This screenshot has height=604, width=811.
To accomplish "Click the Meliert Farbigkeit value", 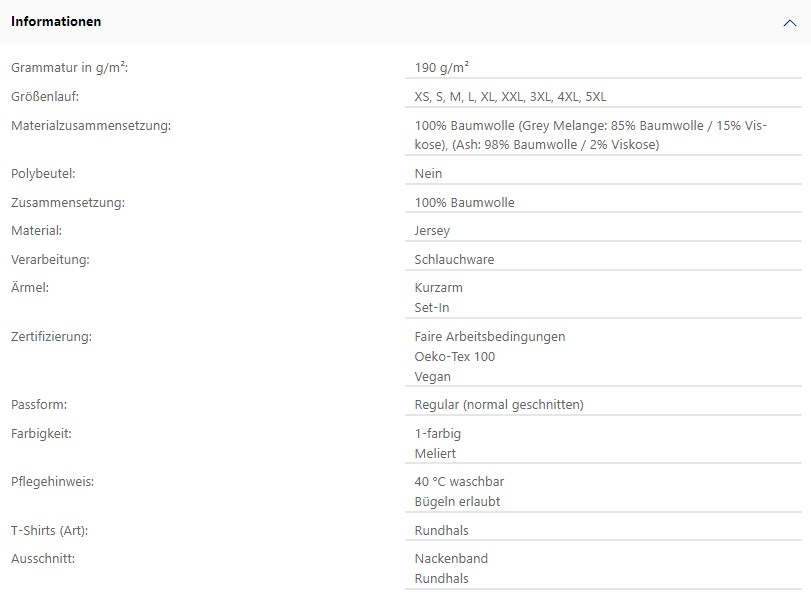I will [x=435, y=454].
